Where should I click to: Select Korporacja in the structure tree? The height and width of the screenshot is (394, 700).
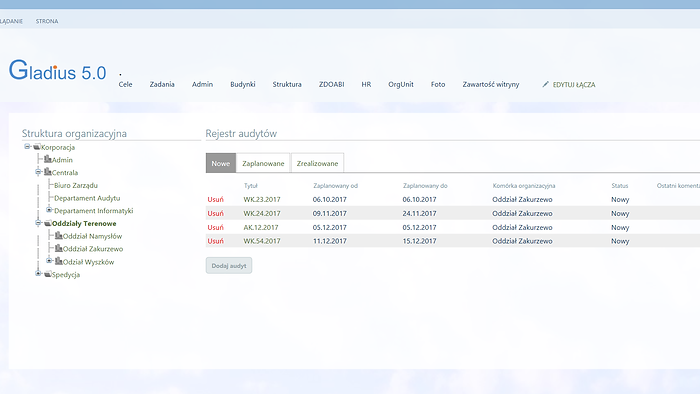[x=58, y=147]
